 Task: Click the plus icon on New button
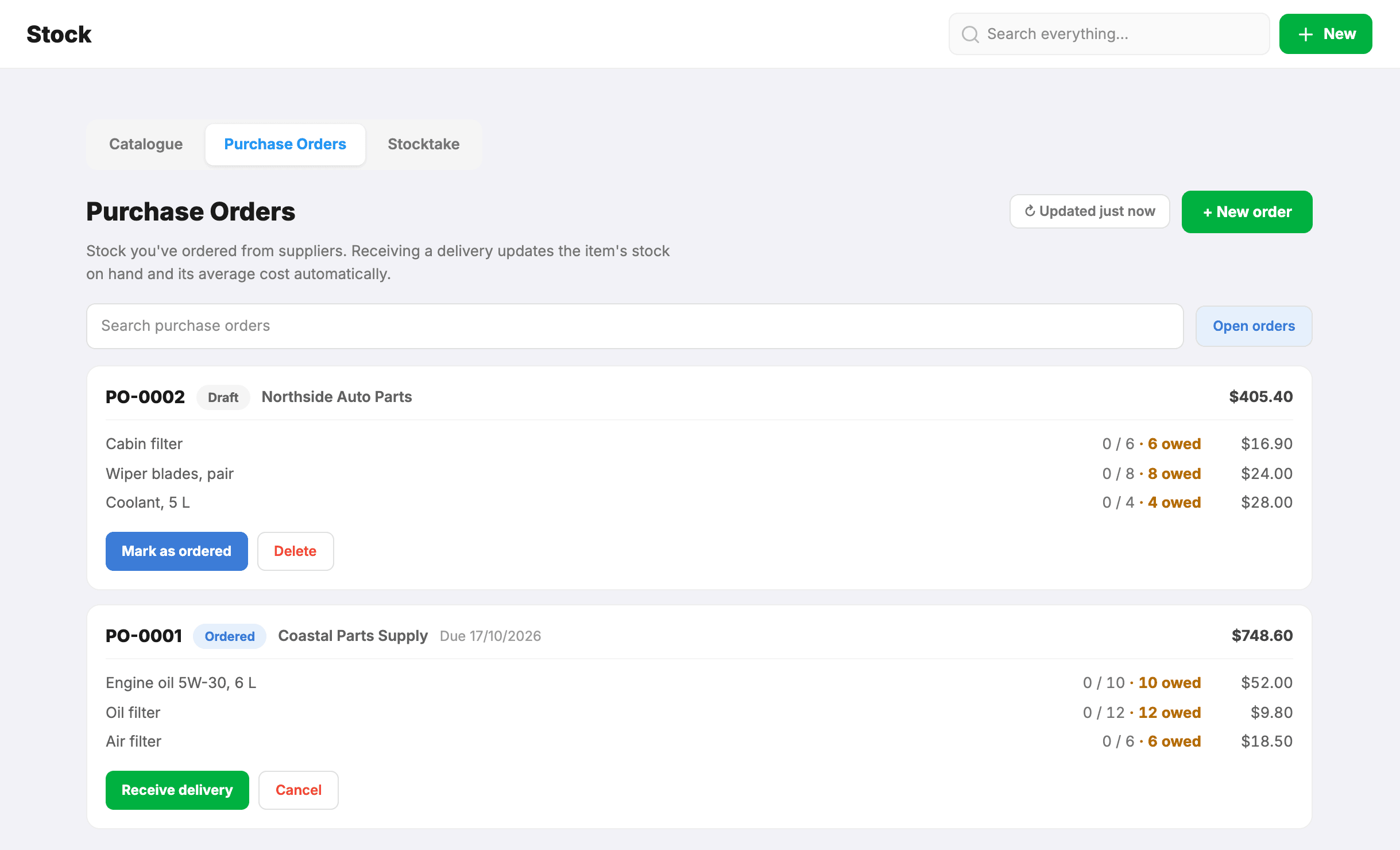click(x=1306, y=34)
